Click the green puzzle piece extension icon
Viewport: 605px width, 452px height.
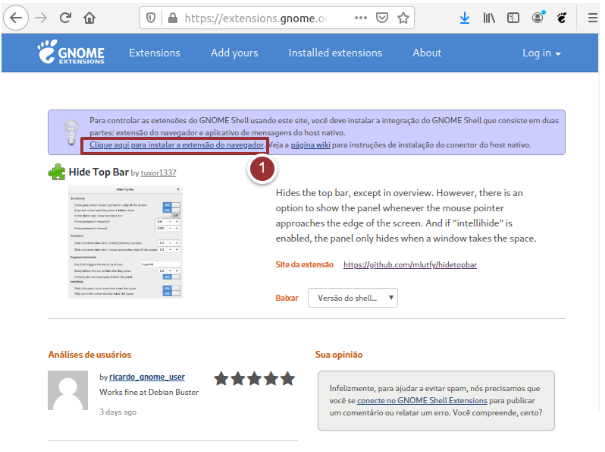(57, 172)
